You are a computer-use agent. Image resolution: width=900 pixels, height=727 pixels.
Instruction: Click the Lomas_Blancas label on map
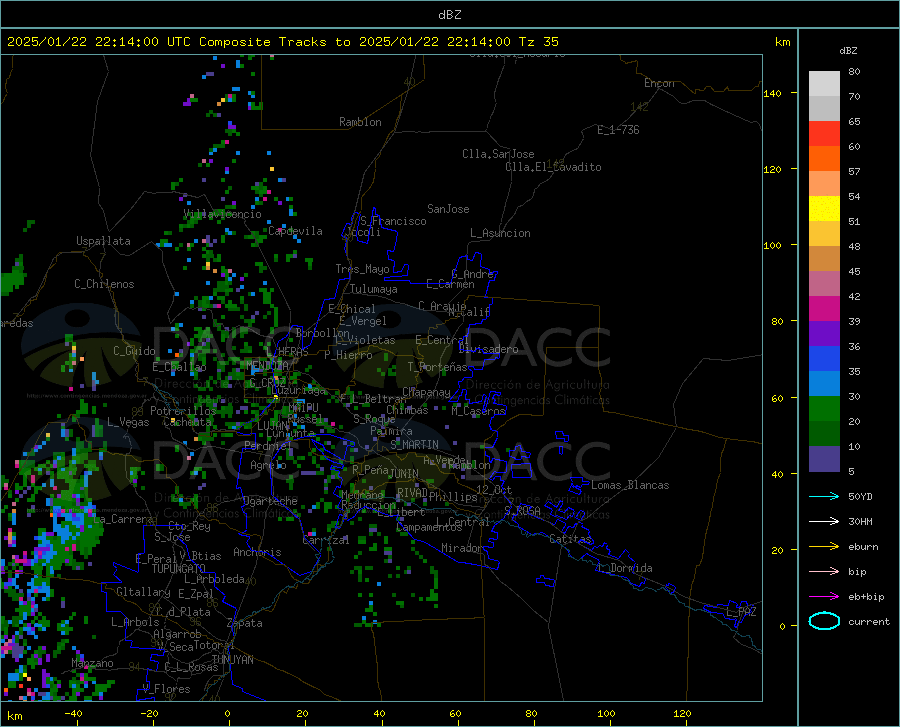630,485
